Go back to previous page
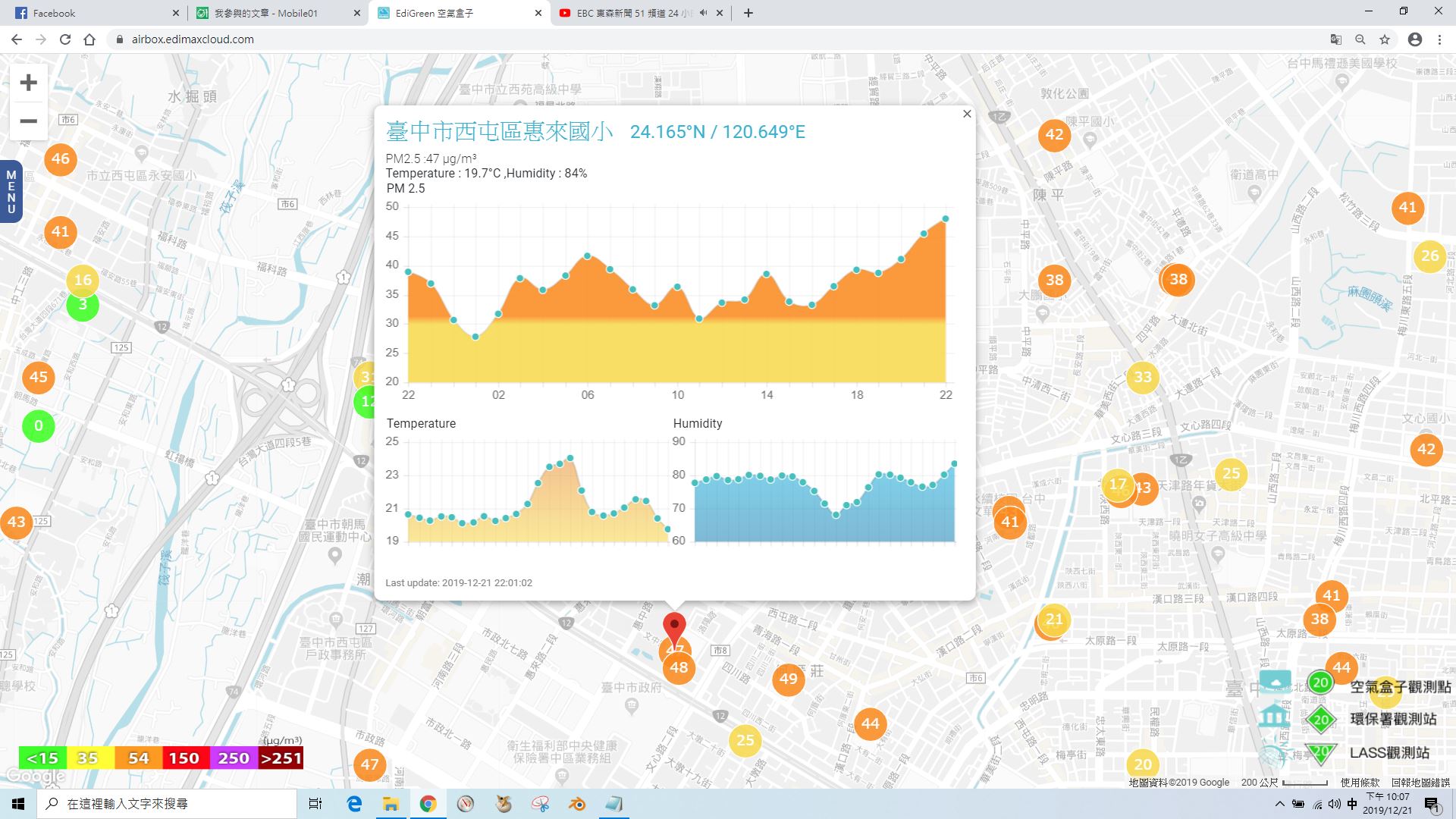 (x=17, y=39)
